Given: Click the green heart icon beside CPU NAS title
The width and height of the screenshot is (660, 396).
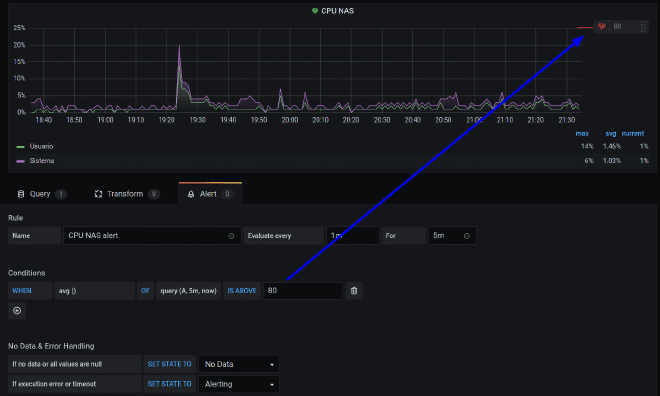Looking at the screenshot, I should click(x=314, y=11).
